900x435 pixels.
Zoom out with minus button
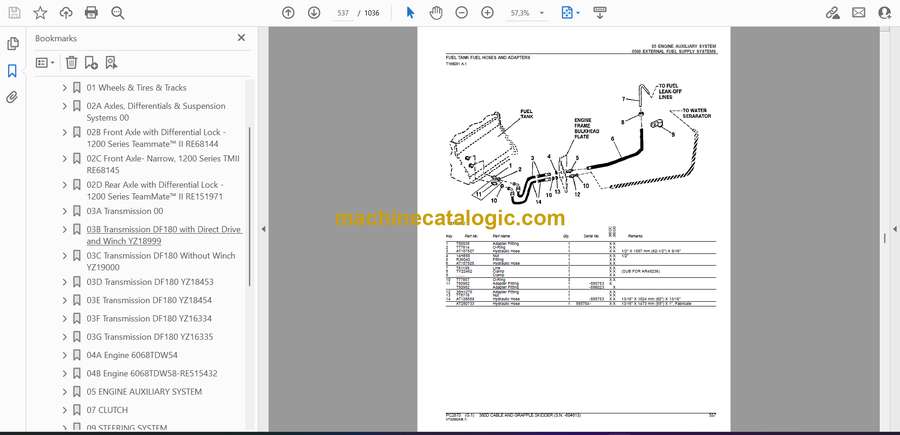[x=461, y=13]
